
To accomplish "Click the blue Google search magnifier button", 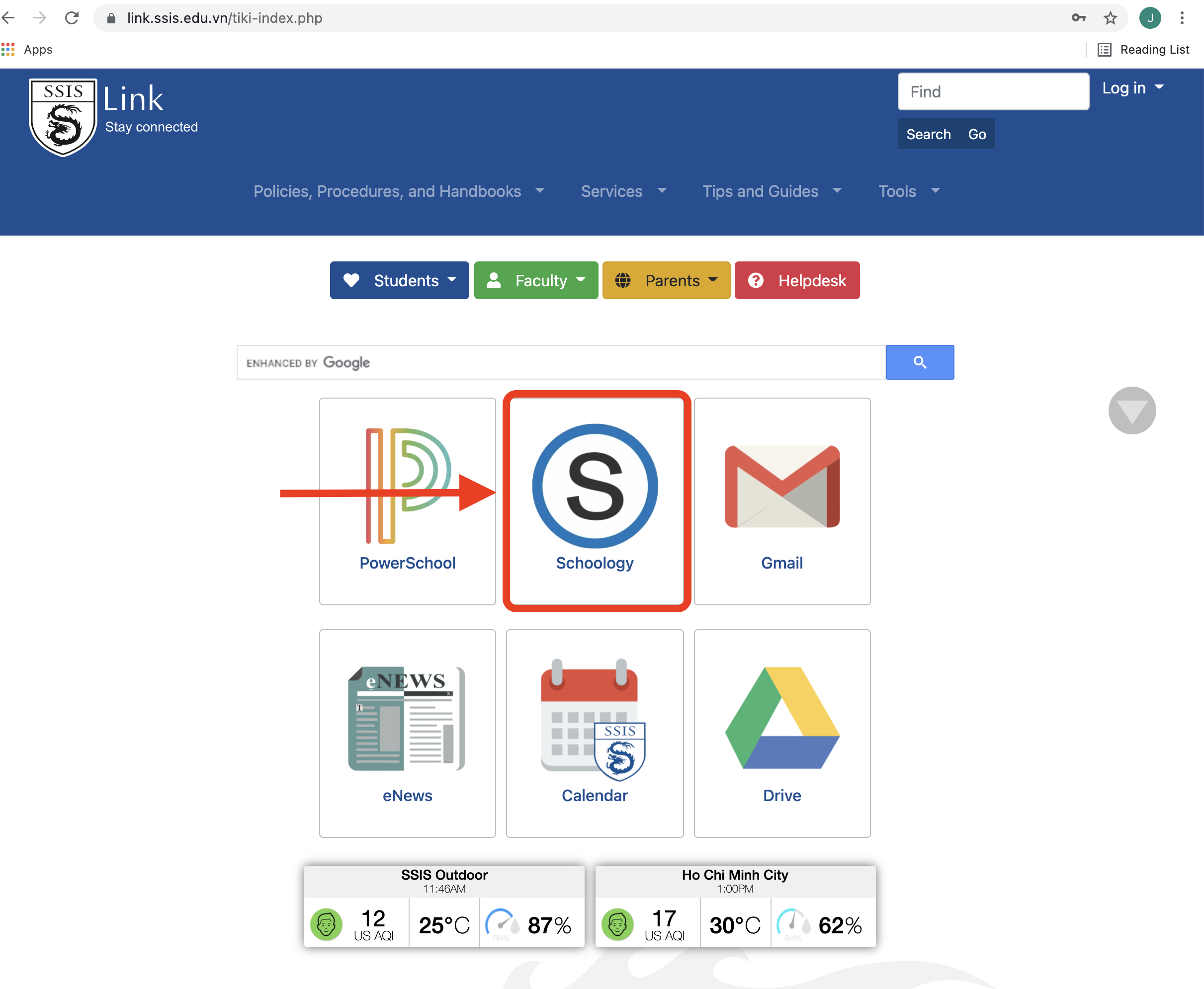I will point(919,362).
